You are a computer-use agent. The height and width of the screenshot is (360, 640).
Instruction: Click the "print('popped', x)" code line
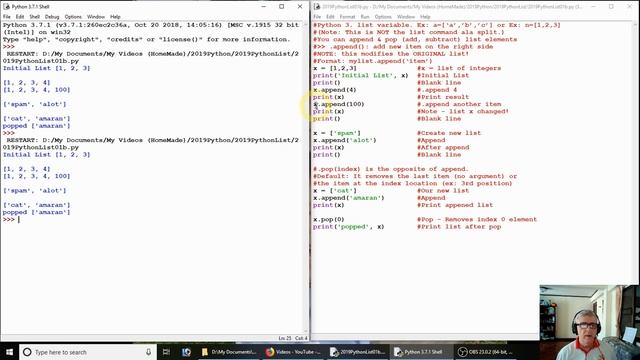349,227
